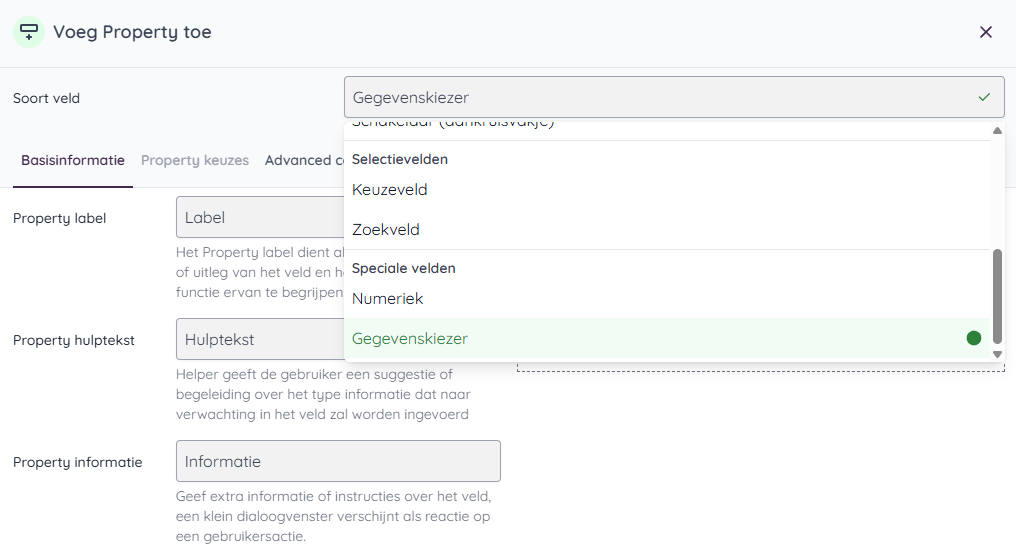1016x553 pixels.
Task: Click the Property label input field
Action: coord(260,217)
